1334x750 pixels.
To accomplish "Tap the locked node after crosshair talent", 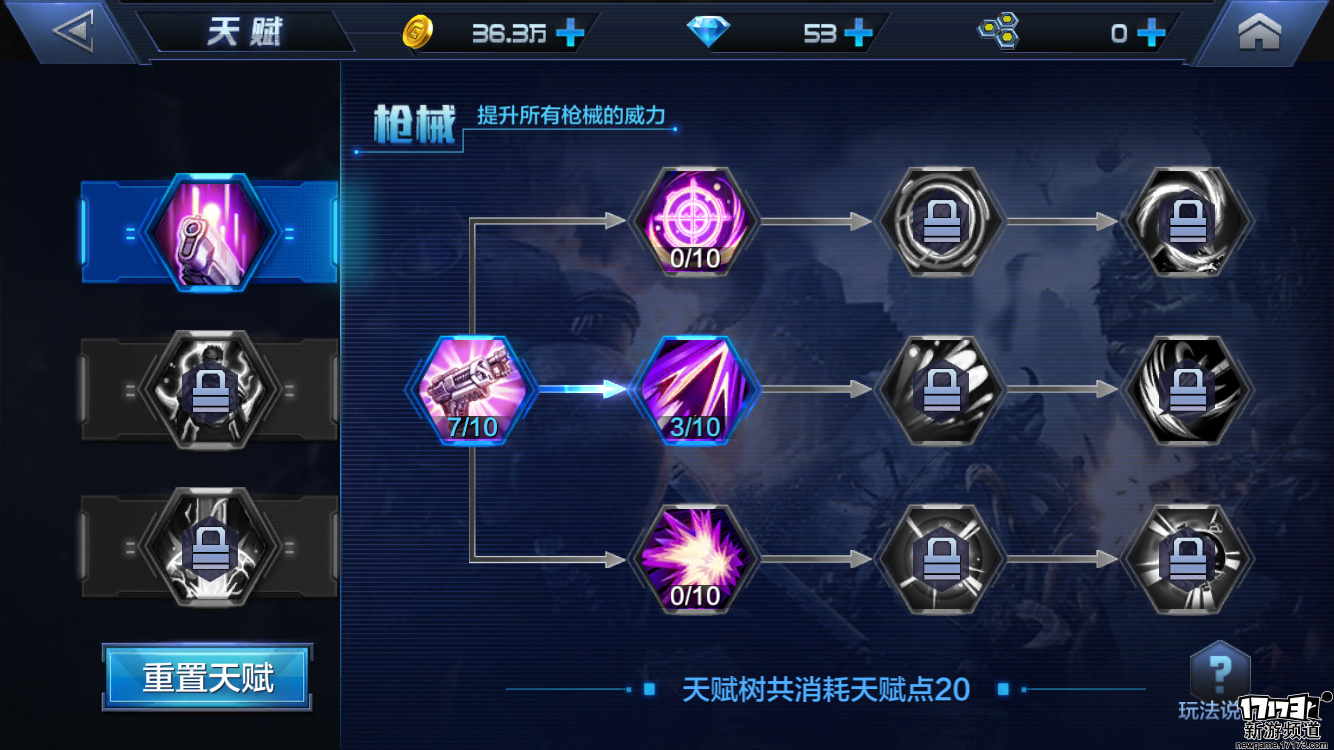I will point(941,221).
